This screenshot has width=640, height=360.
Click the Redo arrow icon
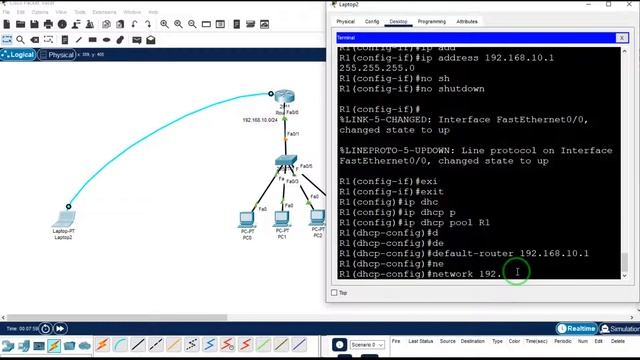click(148, 24)
